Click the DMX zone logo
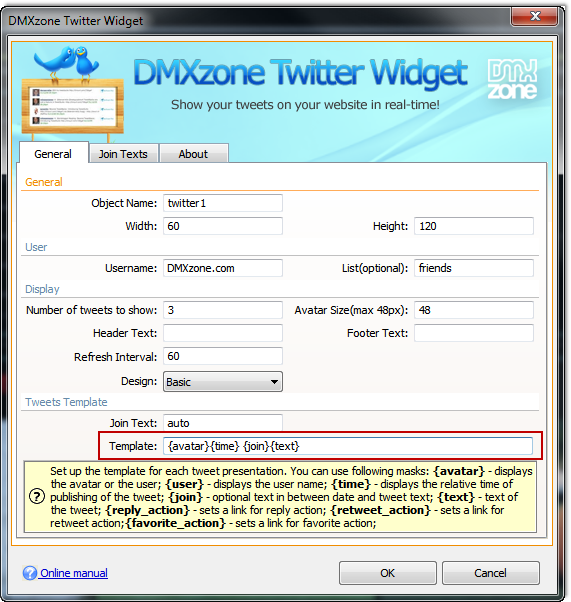This screenshot has width=571, height=602. [x=513, y=79]
